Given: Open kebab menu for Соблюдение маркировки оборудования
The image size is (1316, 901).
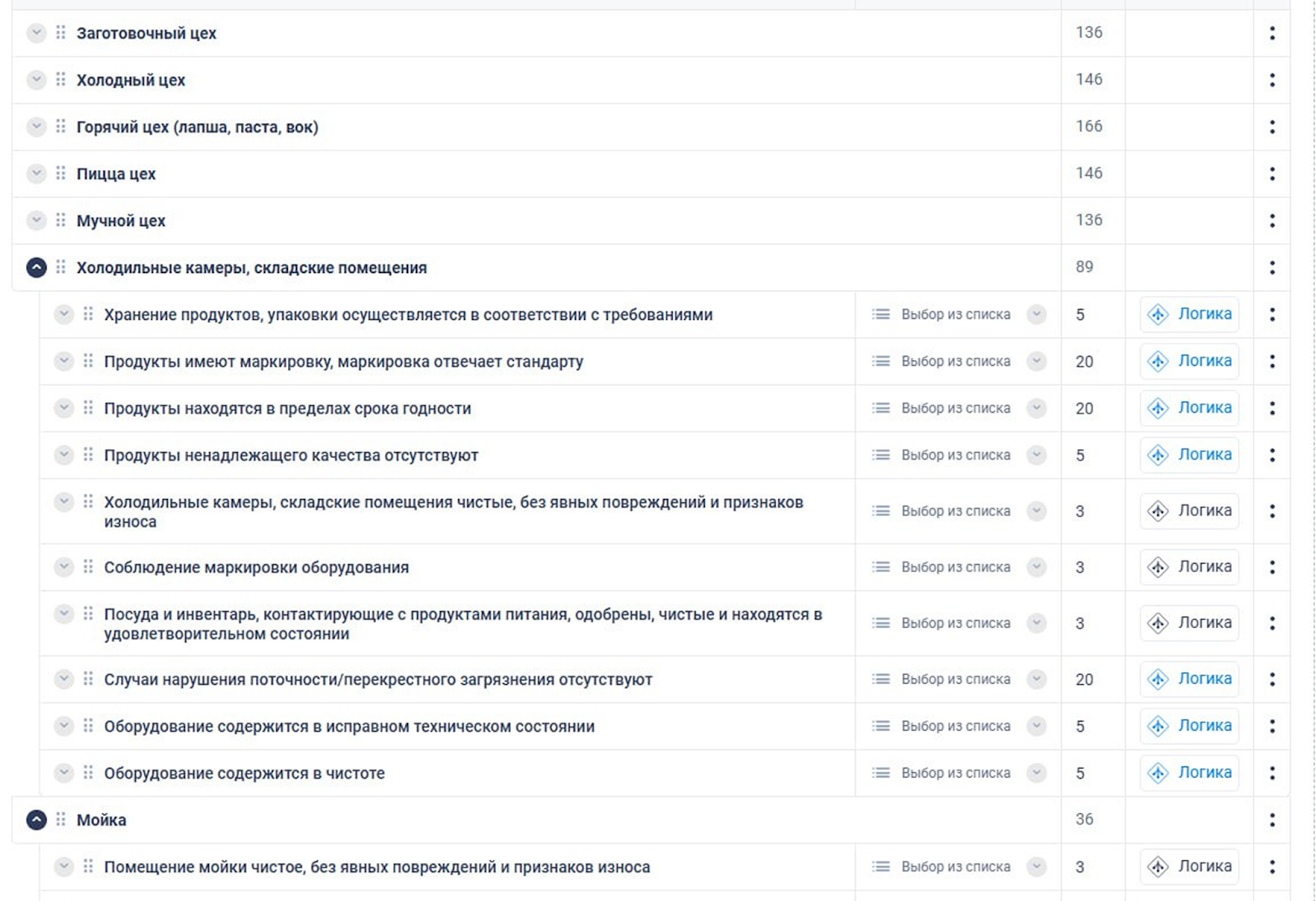Looking at the screenshot, I should [x=1272, y=567].
